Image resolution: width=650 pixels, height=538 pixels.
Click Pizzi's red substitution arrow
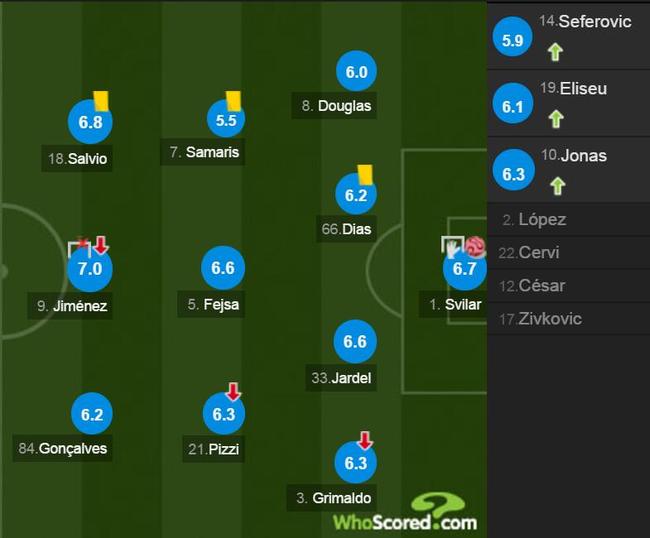pos(233,392)
